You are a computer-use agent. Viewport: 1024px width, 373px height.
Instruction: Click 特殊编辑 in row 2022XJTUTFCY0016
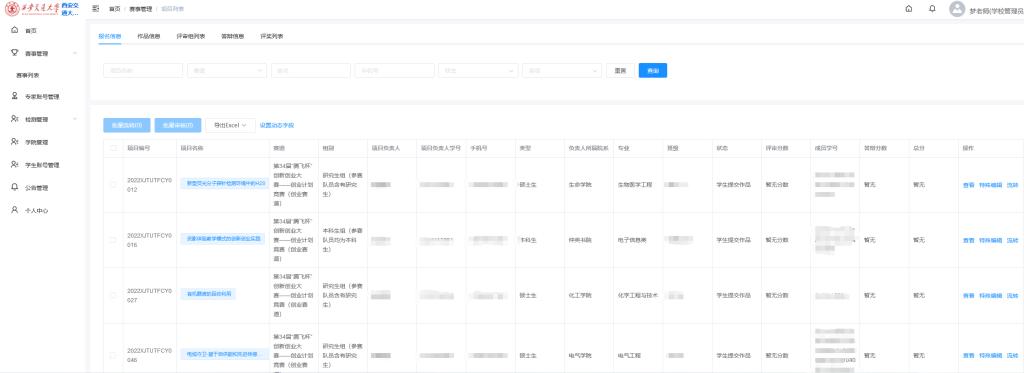(x=991, y=240)
